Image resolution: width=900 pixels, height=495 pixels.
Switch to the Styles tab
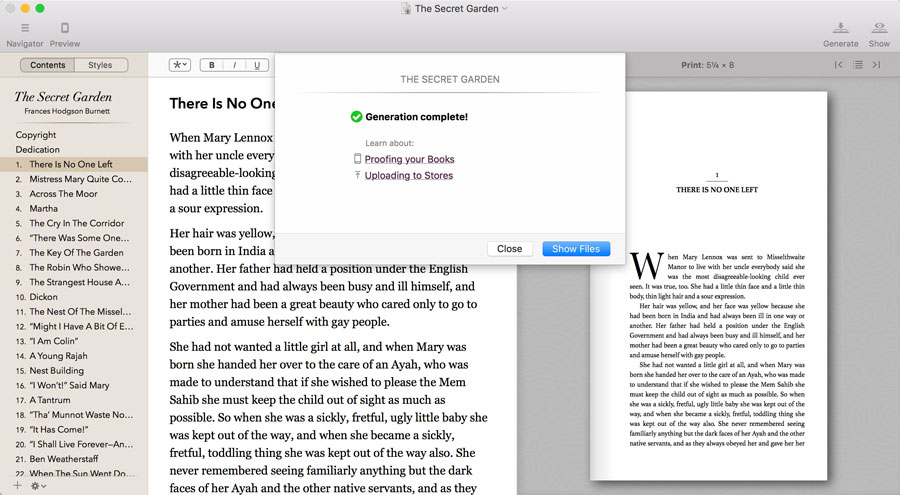pos(100,65)
